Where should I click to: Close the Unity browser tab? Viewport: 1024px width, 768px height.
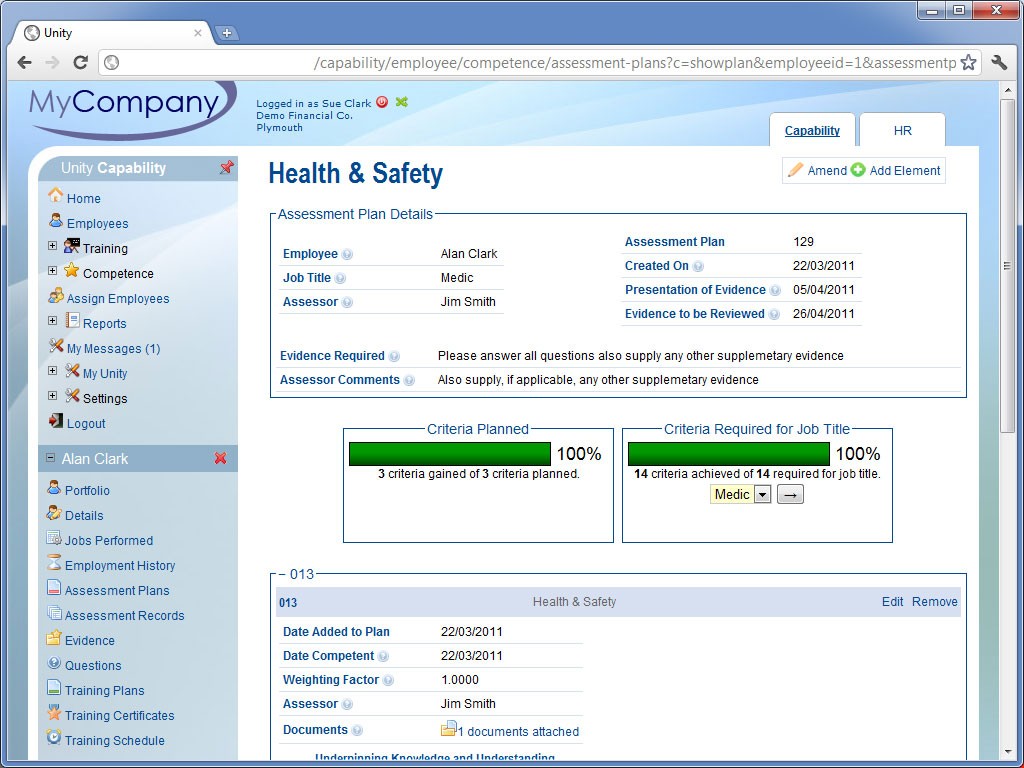click(197, 33)
